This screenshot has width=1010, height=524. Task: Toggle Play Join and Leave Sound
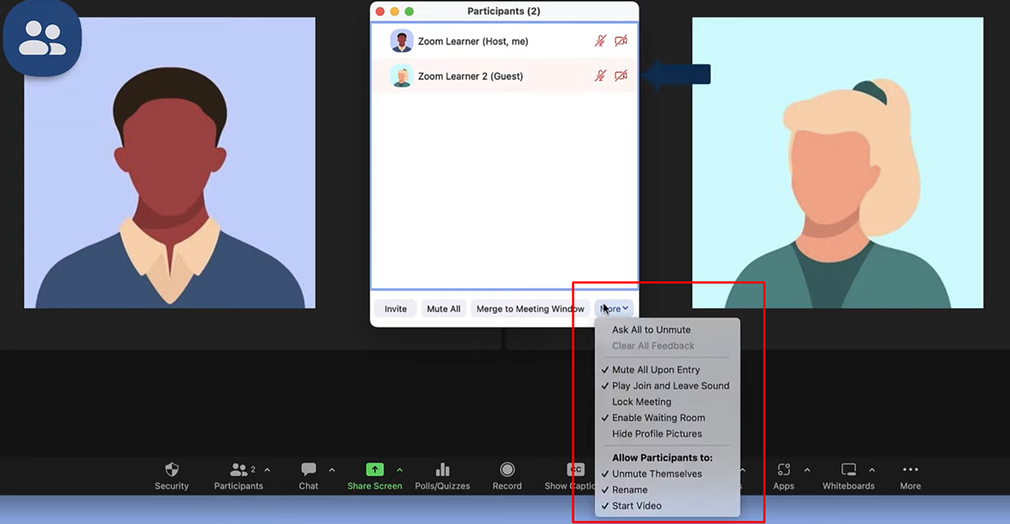(670, 386)
